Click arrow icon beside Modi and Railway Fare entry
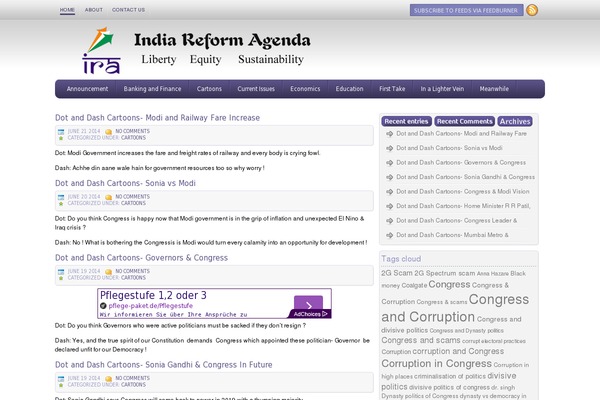The image size is (600, 400). point(390,134)
